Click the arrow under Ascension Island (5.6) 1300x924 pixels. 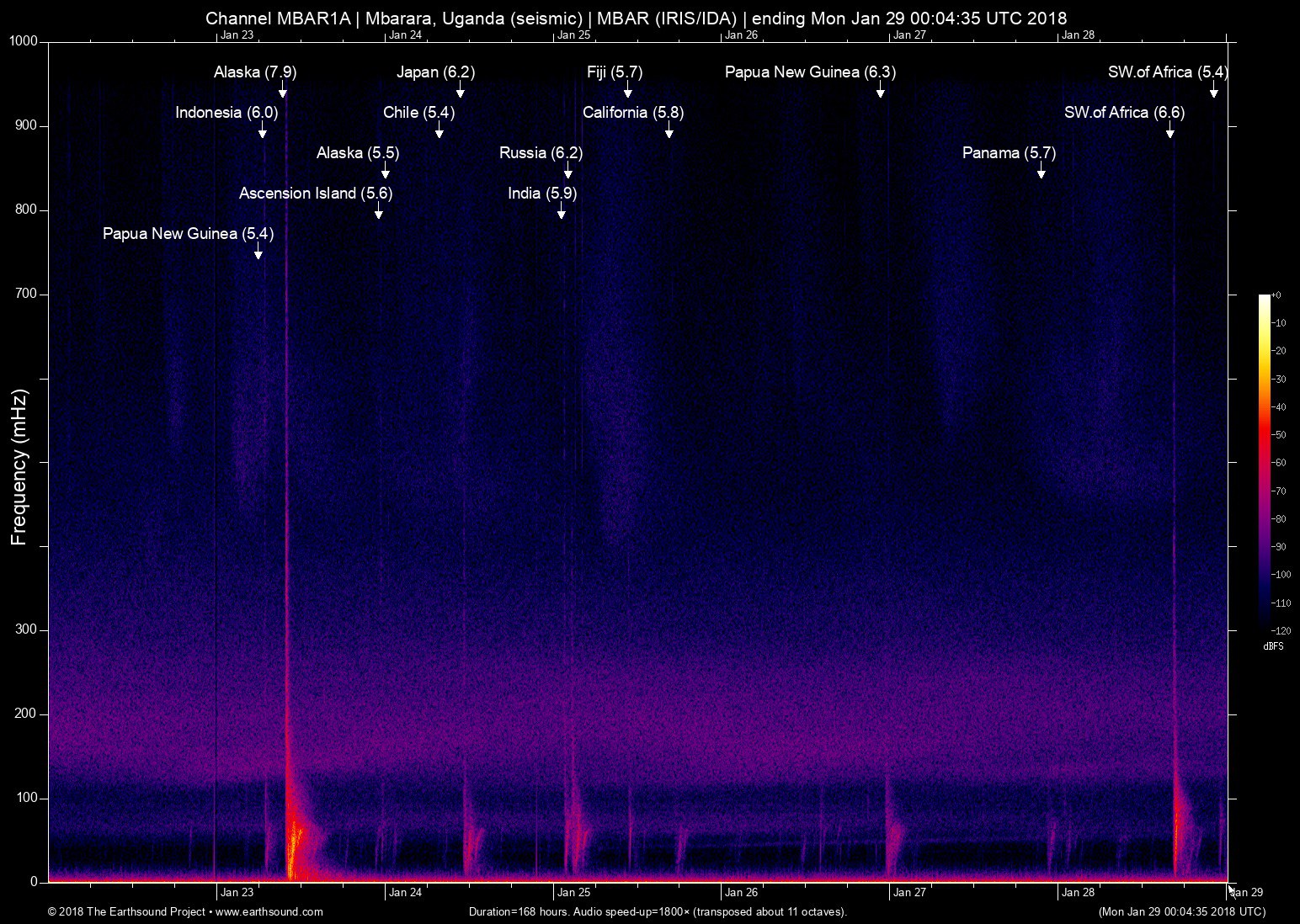pyautogui.click(x=379, y=212)
